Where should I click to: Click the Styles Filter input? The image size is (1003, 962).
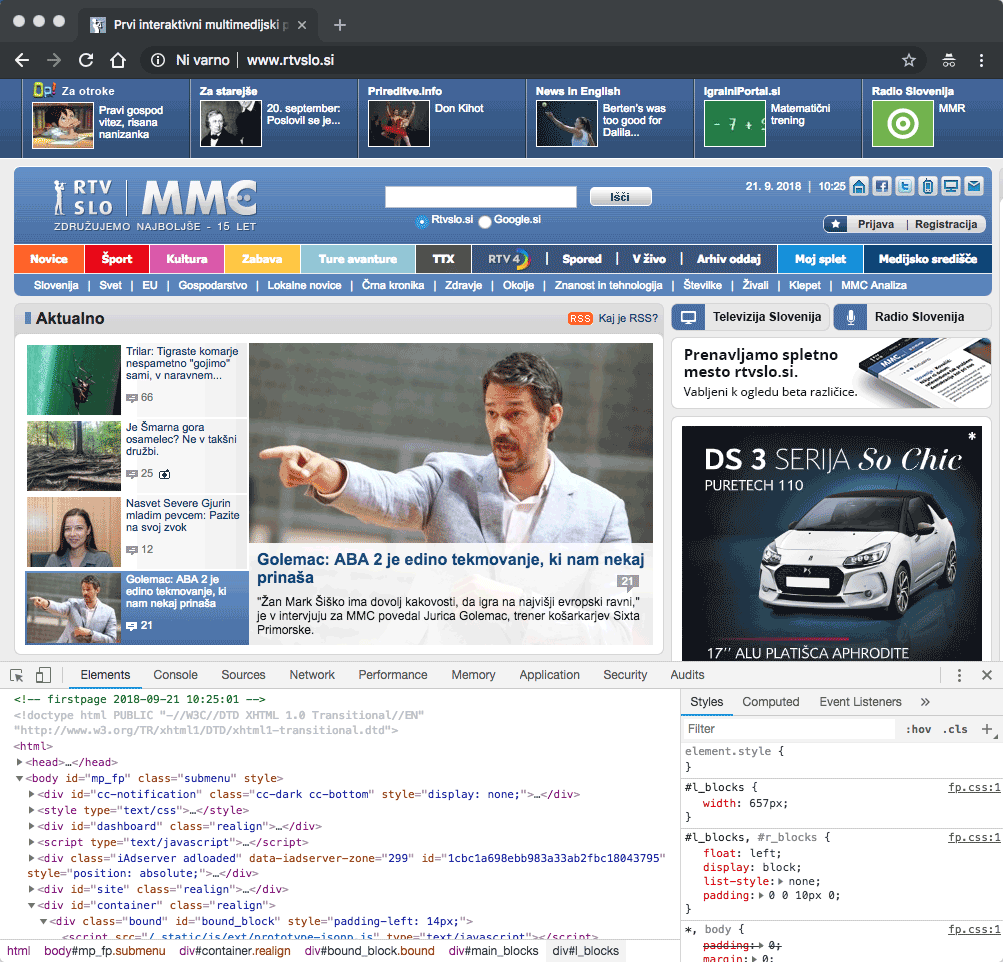788,729
